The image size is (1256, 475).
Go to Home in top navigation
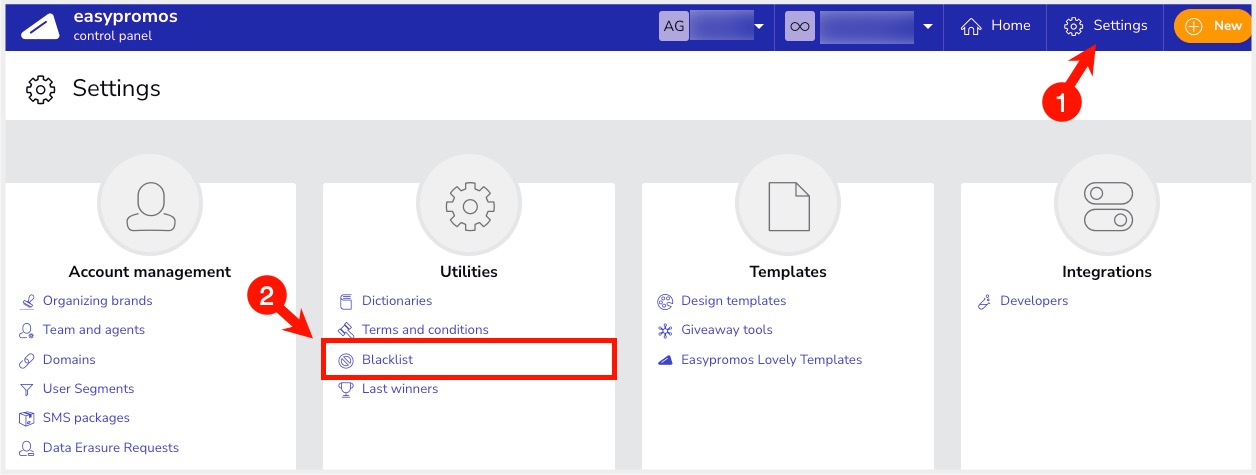tap(995, 26)
